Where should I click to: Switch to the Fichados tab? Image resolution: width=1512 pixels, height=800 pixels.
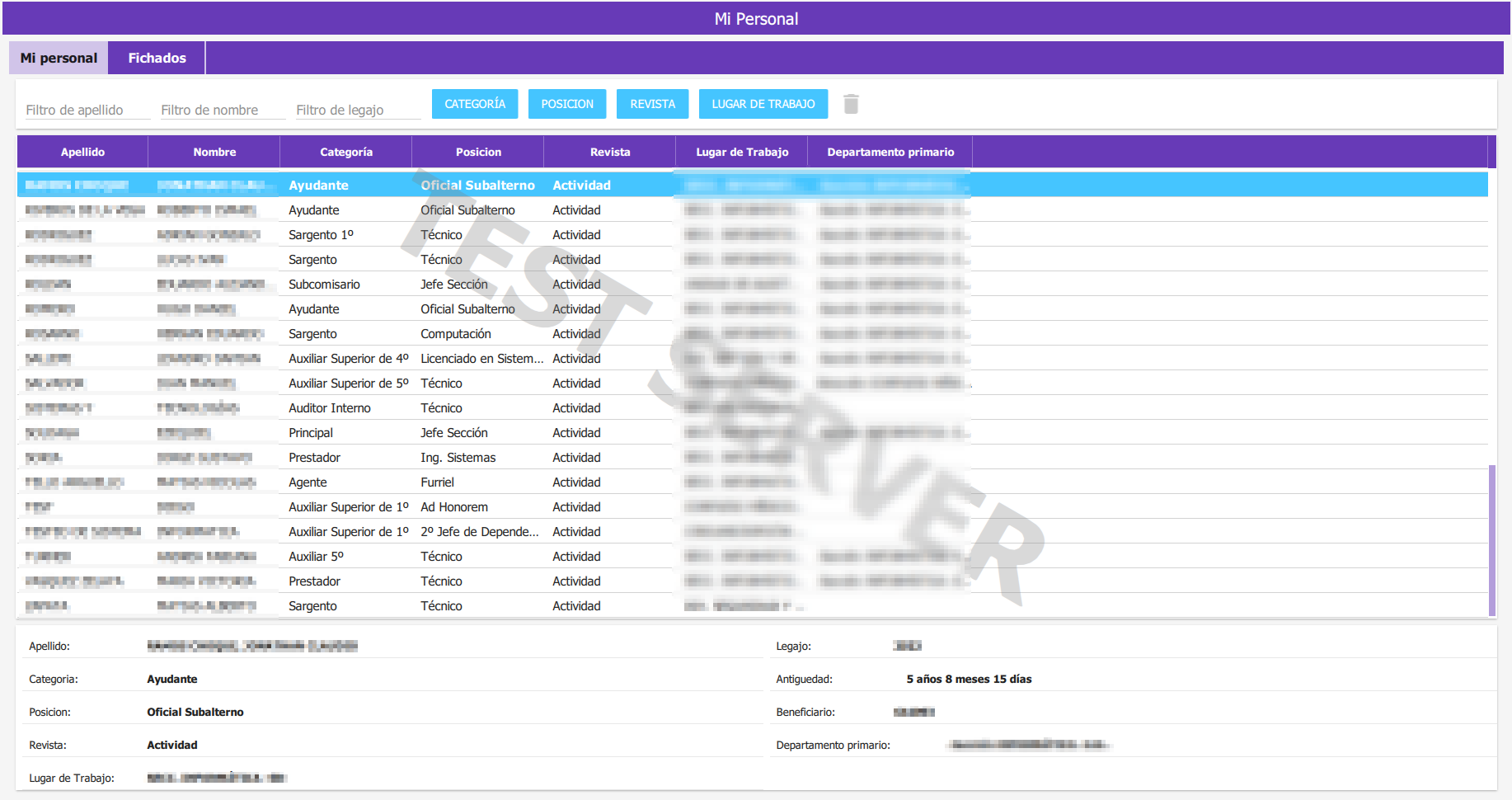point(157,58)
